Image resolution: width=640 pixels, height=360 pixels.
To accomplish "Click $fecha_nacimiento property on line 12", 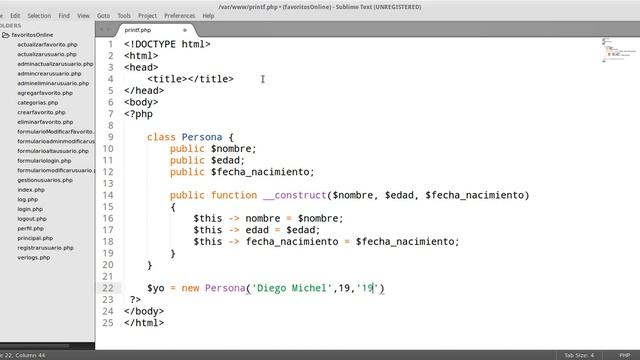I will [262, 172].
